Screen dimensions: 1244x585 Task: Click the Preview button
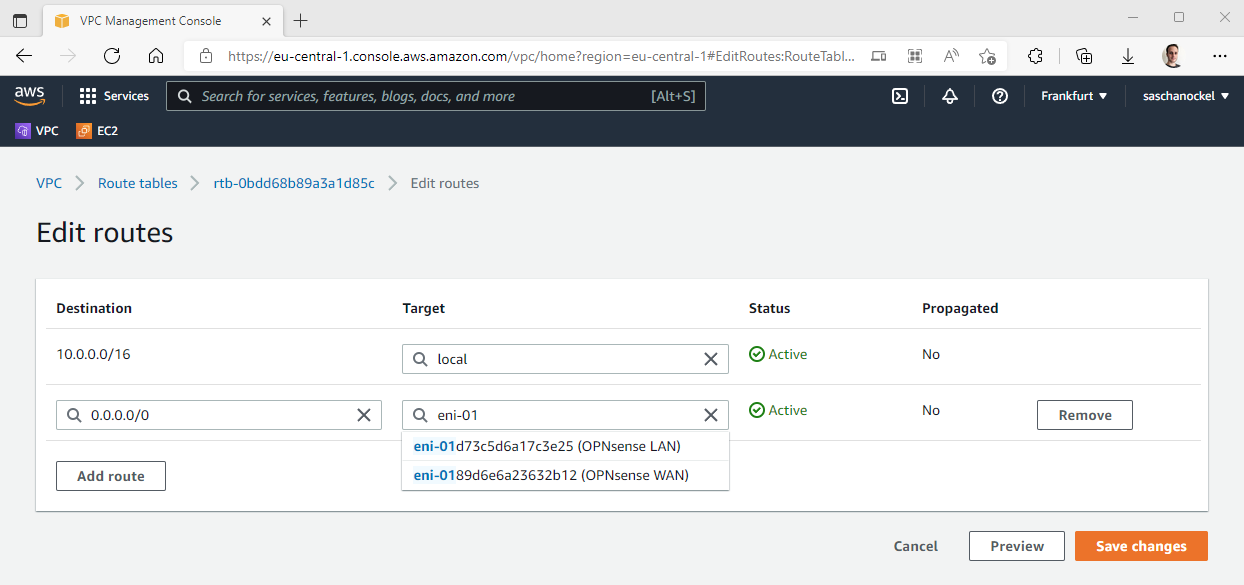coord(1017,546)
